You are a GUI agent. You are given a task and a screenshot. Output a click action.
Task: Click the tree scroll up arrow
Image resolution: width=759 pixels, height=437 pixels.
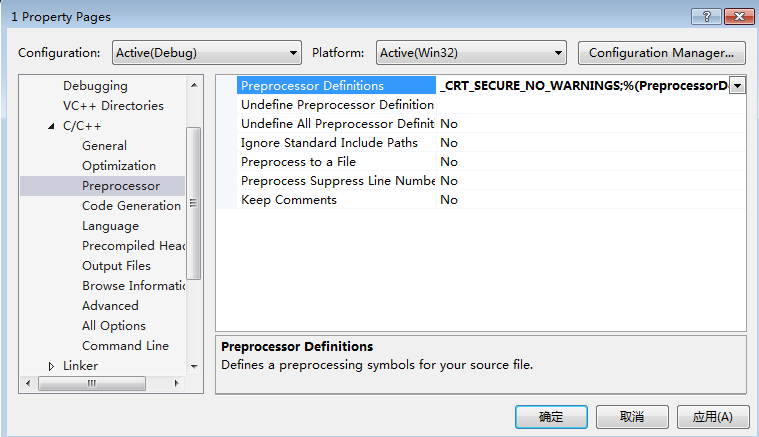point(194,85)
